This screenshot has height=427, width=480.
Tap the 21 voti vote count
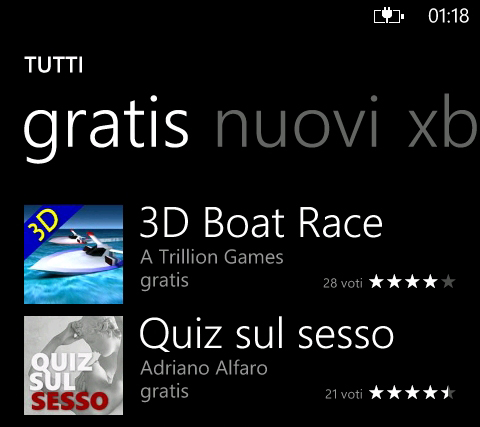point(344,394)
